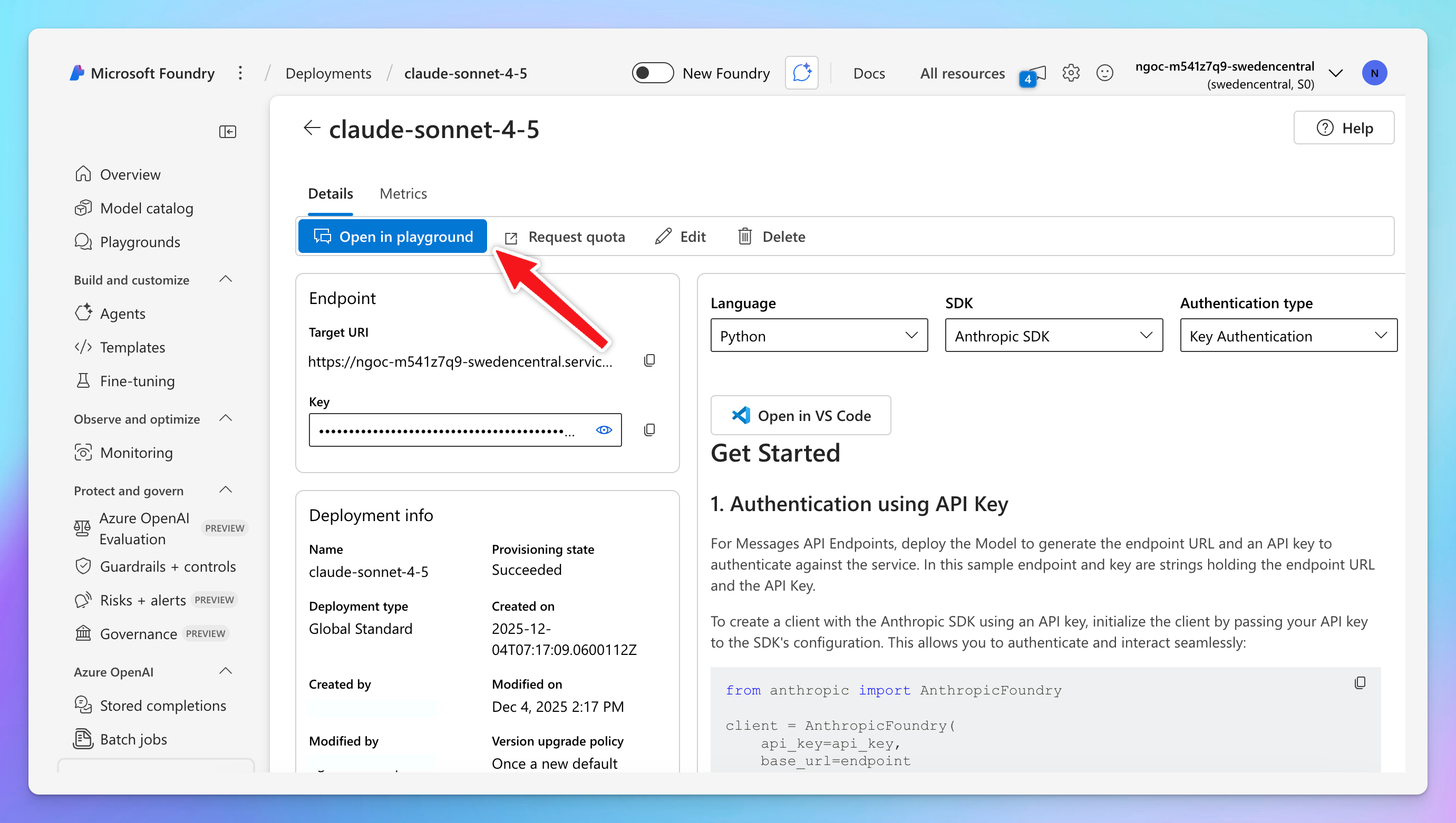Screen dimensions: 1456x823
Task: Go to Model catalog in sidebar
Action: [146, 209]
